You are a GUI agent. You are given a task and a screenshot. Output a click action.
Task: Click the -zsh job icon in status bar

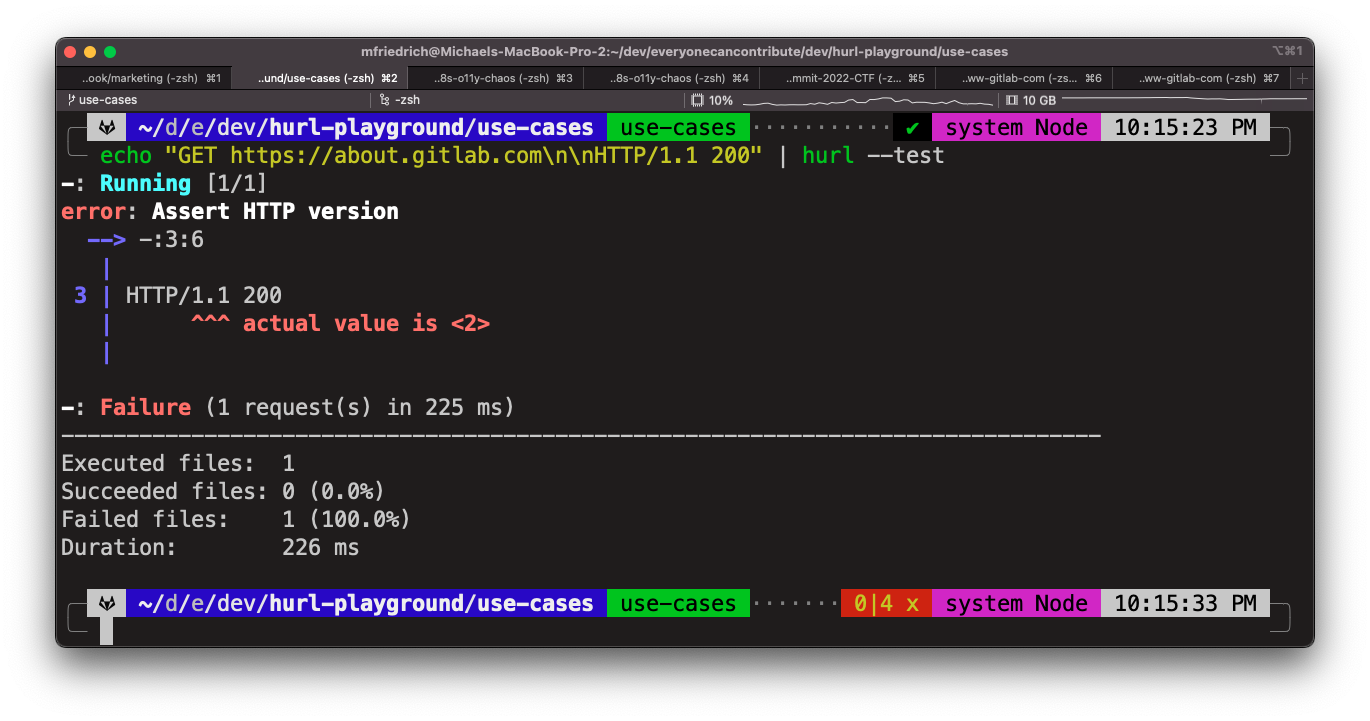tap(385, 100)
